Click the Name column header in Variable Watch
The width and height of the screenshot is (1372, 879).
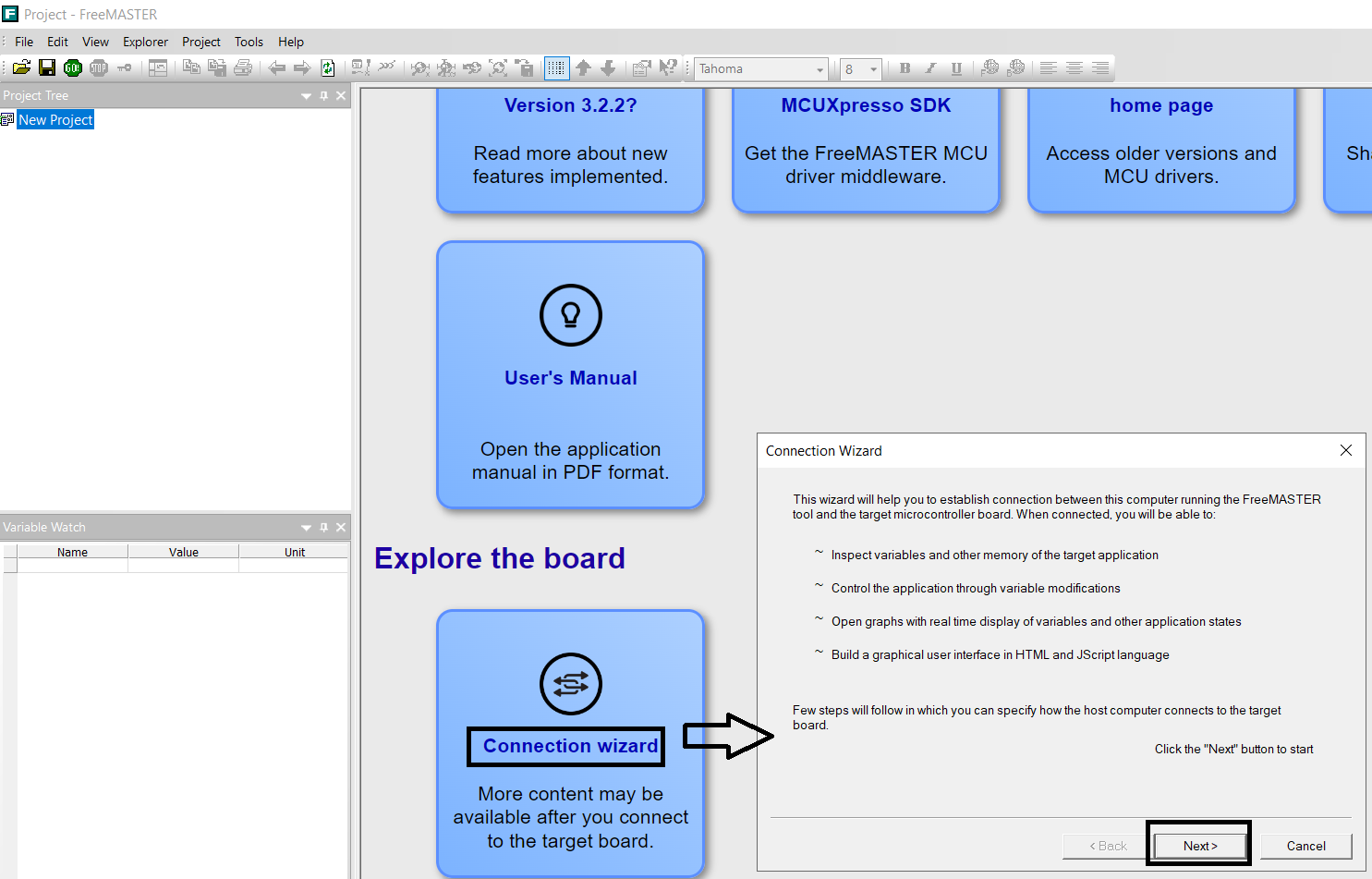point(72,552)
